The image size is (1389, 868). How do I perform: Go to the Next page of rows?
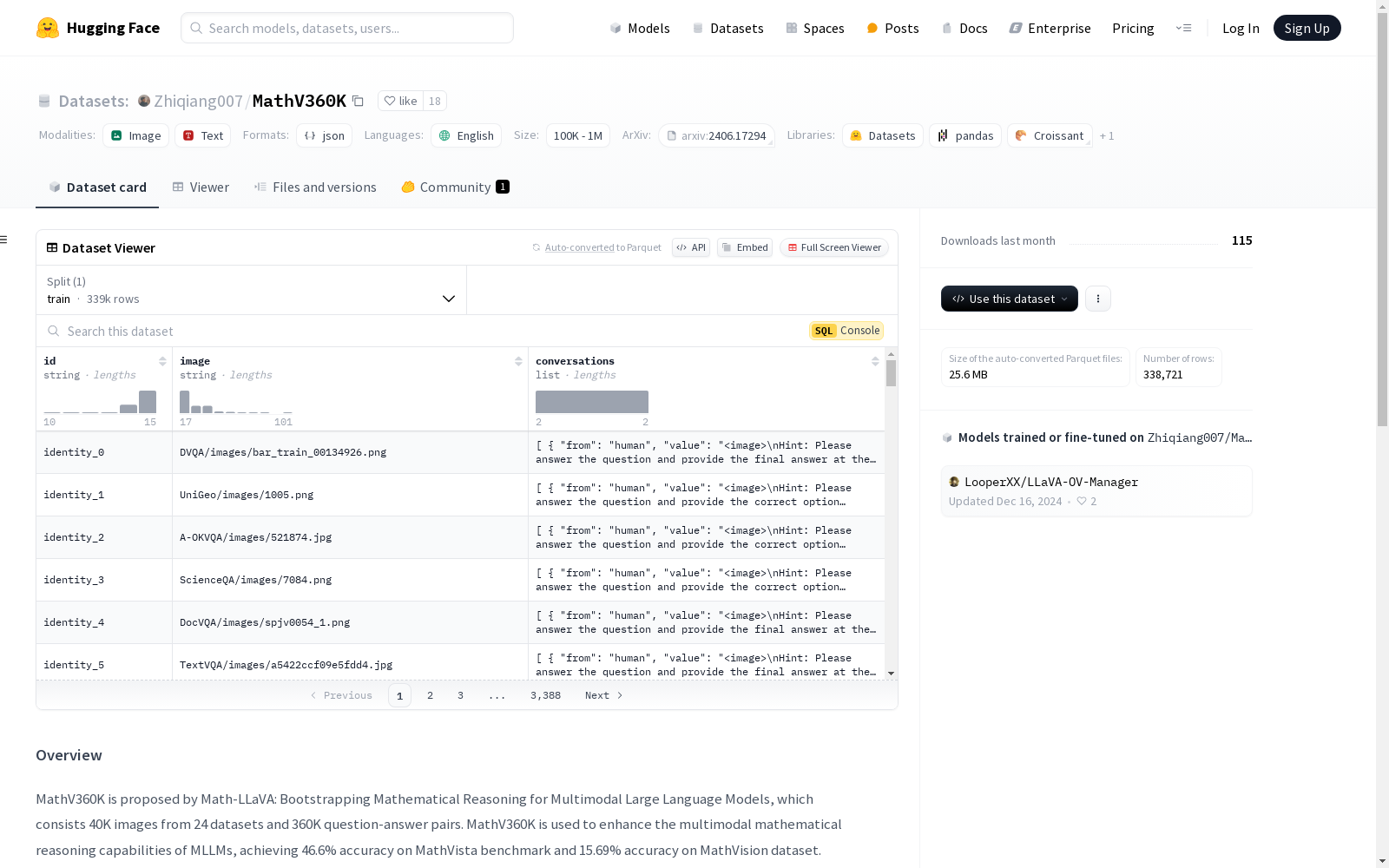603,695
